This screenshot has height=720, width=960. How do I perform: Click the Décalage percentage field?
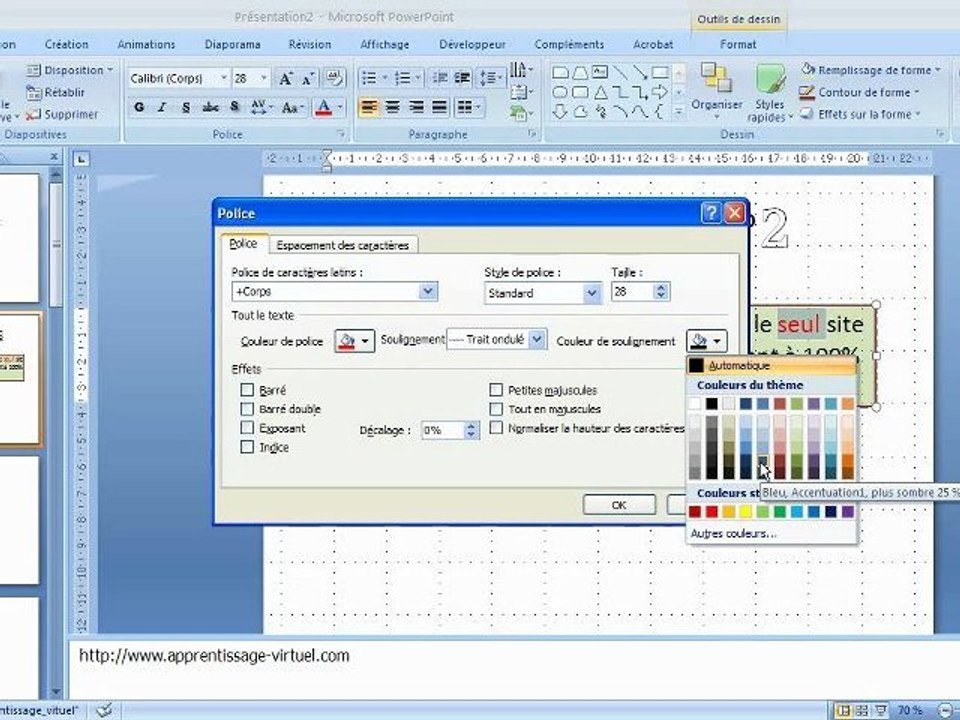[443, 430]
